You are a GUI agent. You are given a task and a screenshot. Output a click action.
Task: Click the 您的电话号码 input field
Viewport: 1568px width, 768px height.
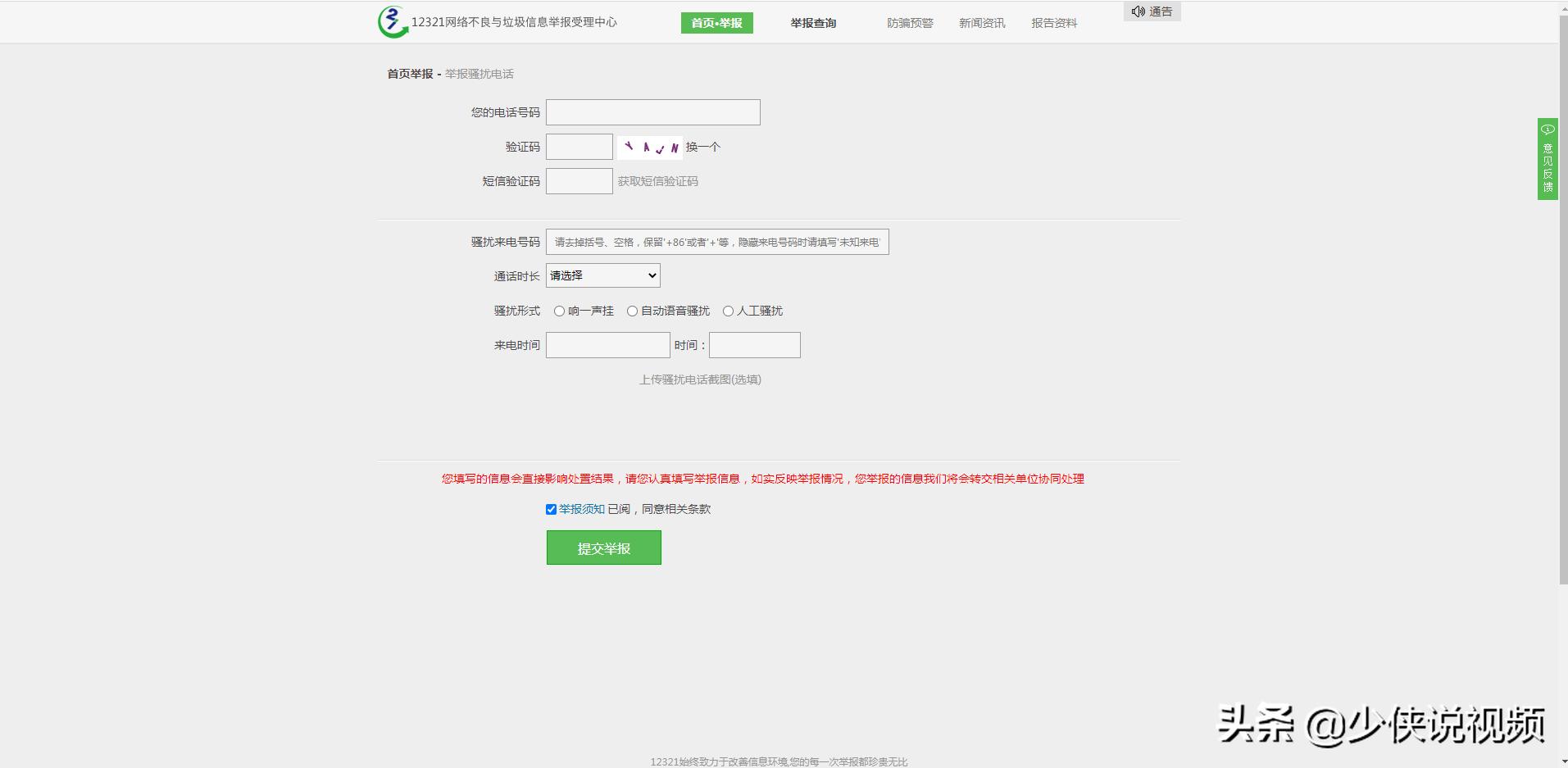pyautogui.click(x=652, y=112)
